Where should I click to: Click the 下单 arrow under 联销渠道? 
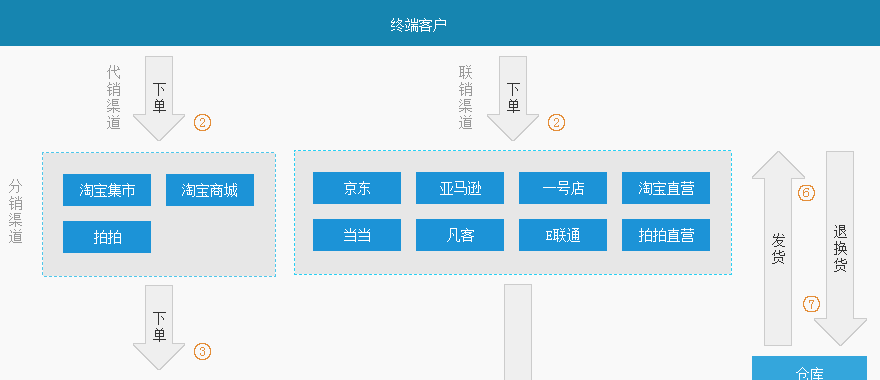[x=513, y=98]
